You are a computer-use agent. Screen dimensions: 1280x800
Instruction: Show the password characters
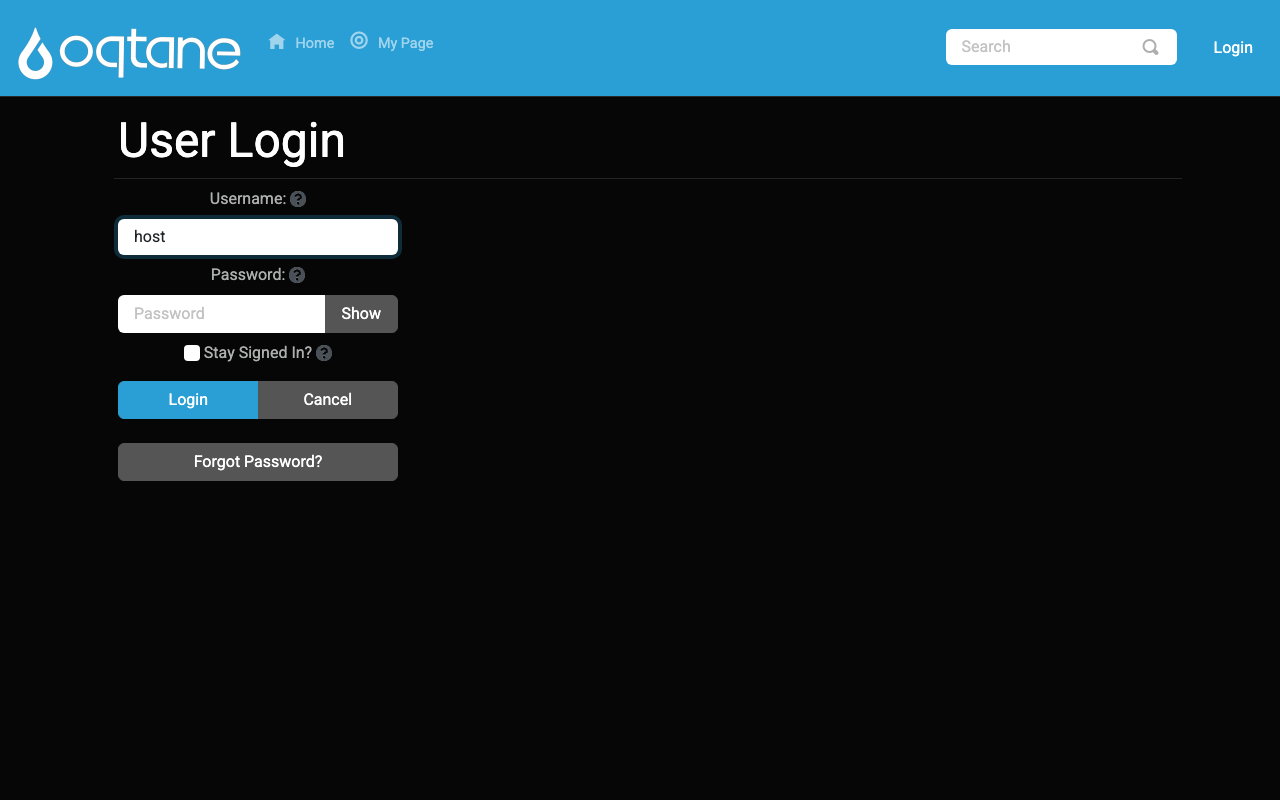coord(361,314)
